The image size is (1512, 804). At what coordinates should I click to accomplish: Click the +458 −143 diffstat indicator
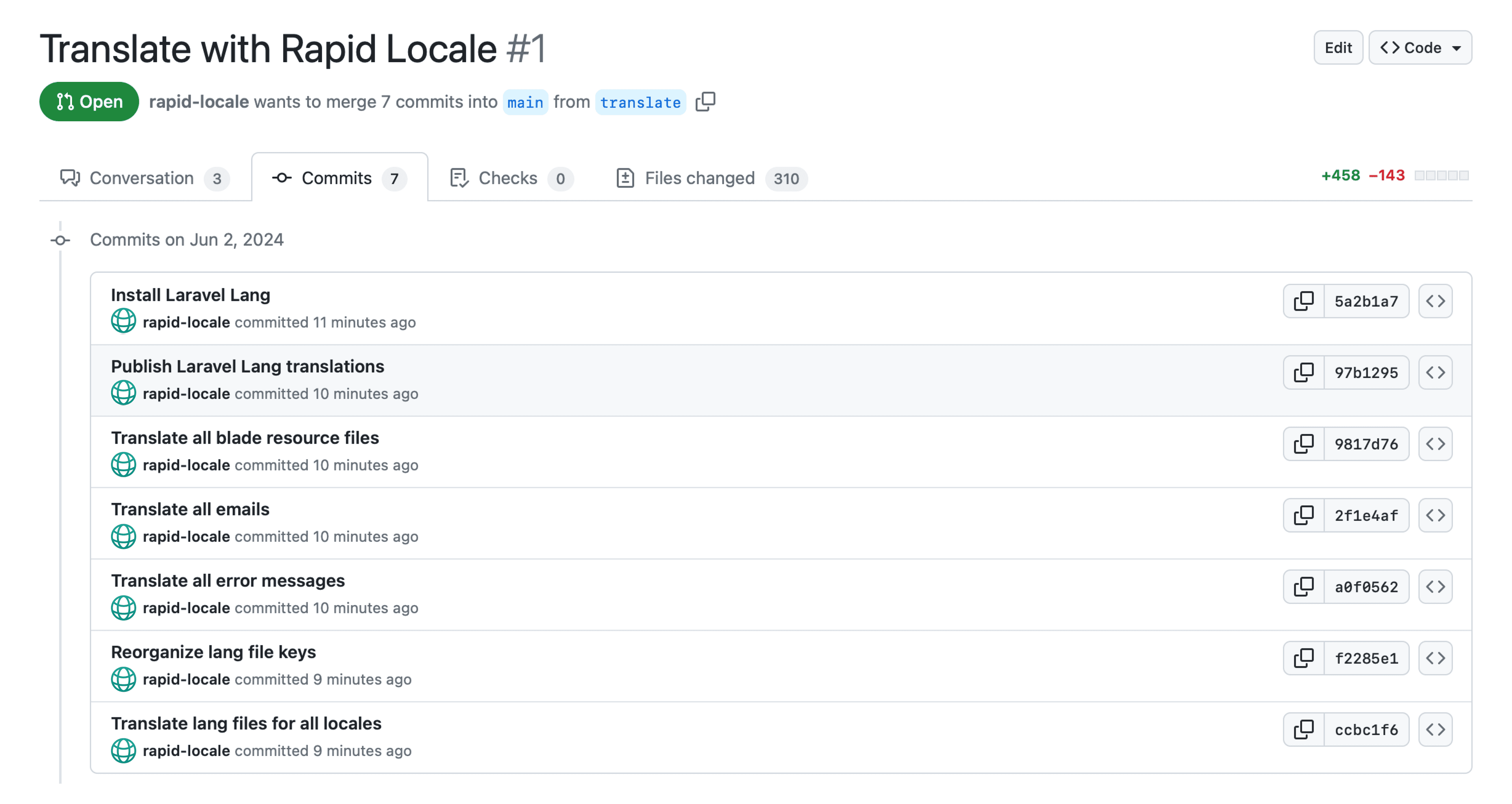click(x=1395, y=176)
